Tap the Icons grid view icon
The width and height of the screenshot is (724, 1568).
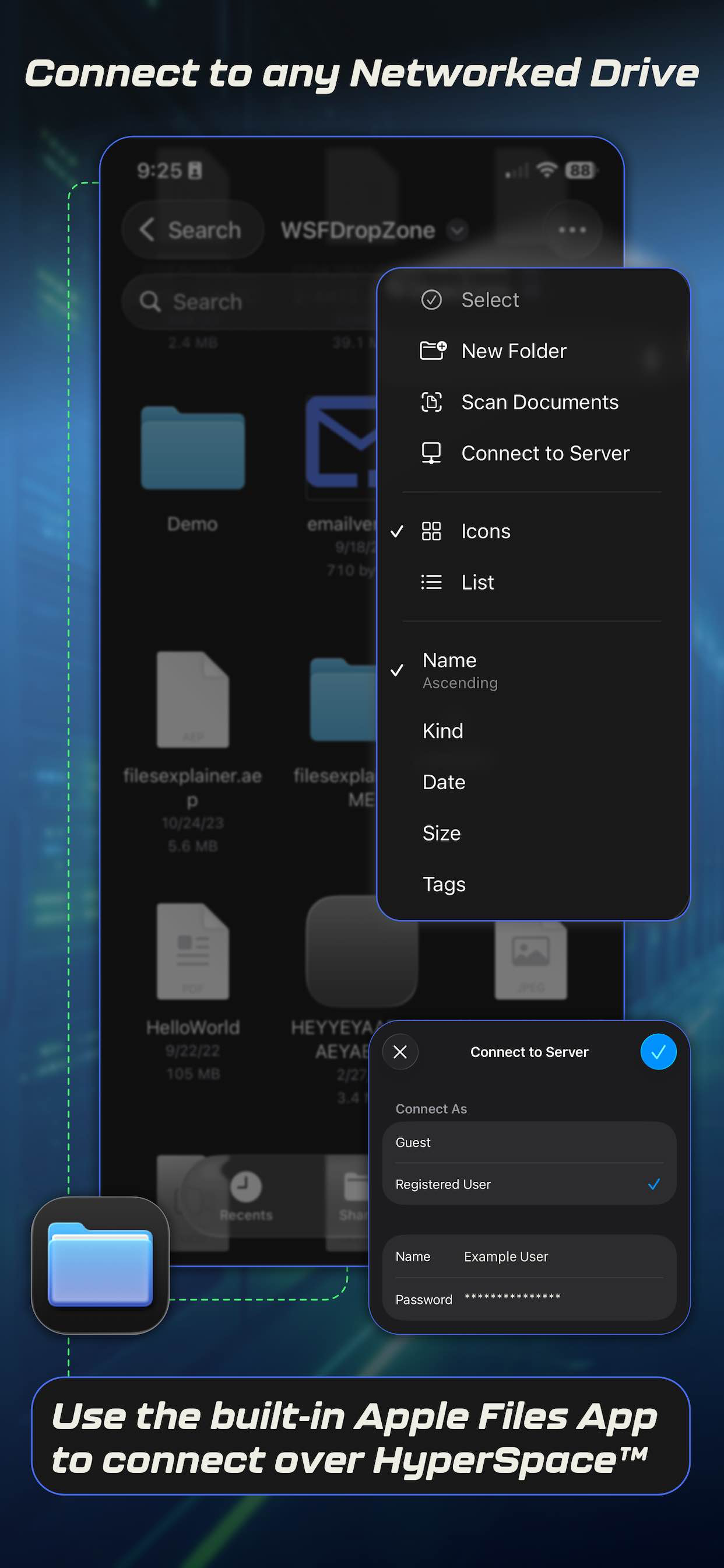(431, 531)
